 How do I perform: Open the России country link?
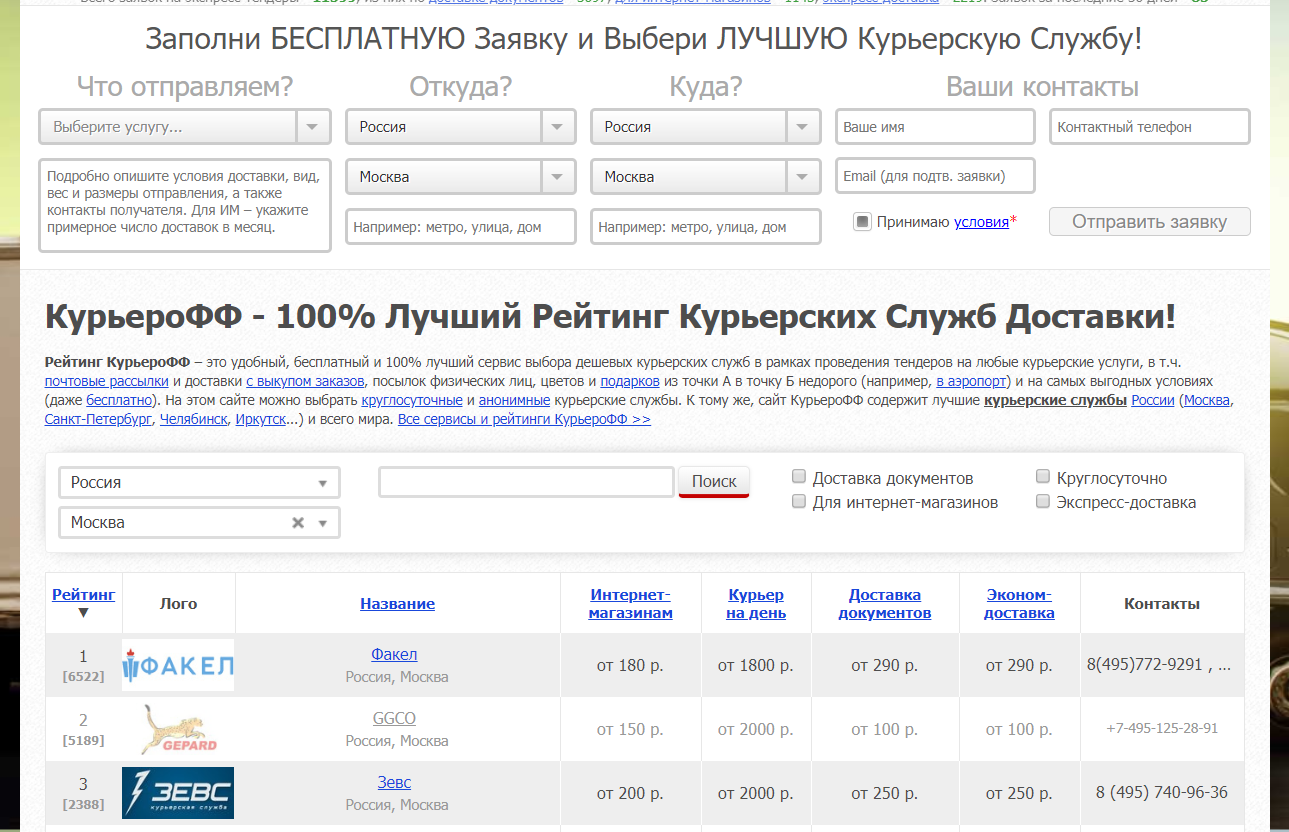[x=1153, y=400]
